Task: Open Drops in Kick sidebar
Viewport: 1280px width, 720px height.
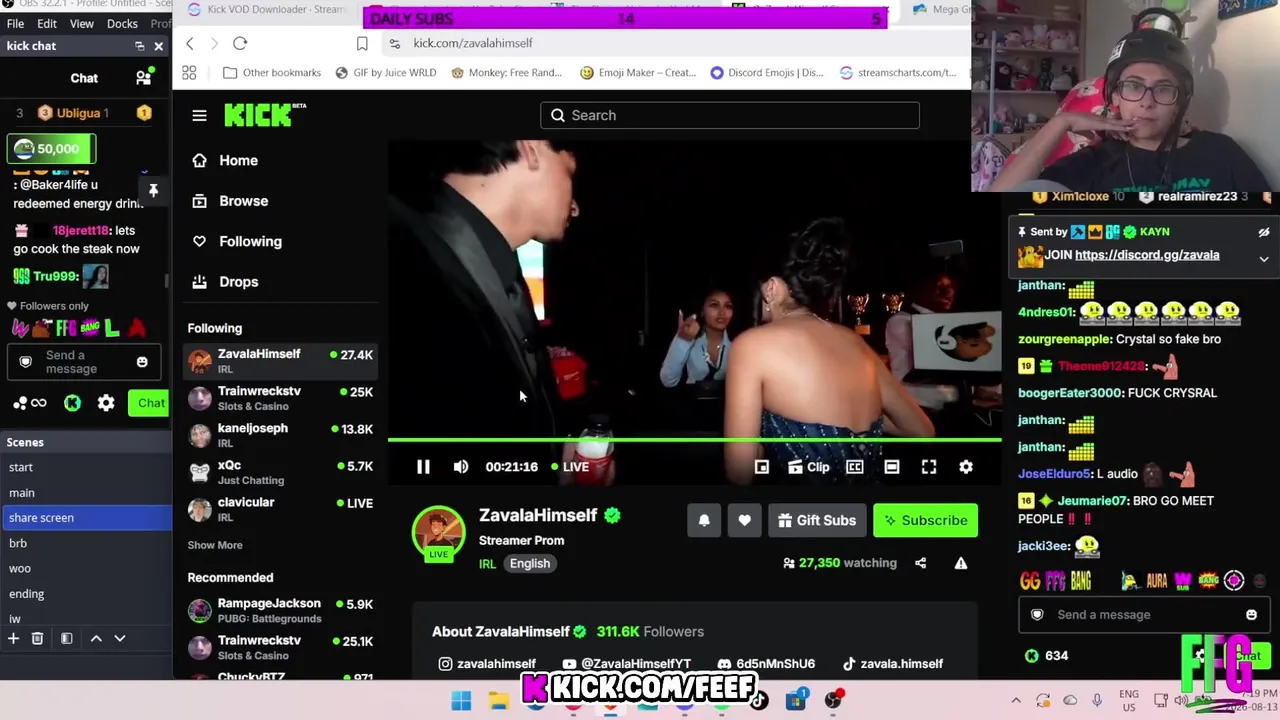Action: tap(226, 282)
